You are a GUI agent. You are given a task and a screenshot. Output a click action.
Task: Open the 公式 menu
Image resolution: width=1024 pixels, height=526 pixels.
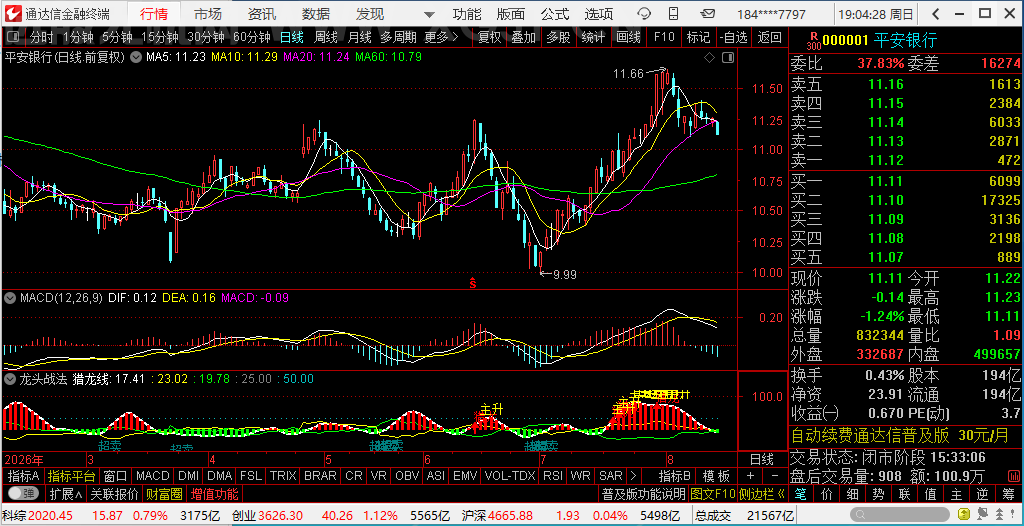coord(554,14)
